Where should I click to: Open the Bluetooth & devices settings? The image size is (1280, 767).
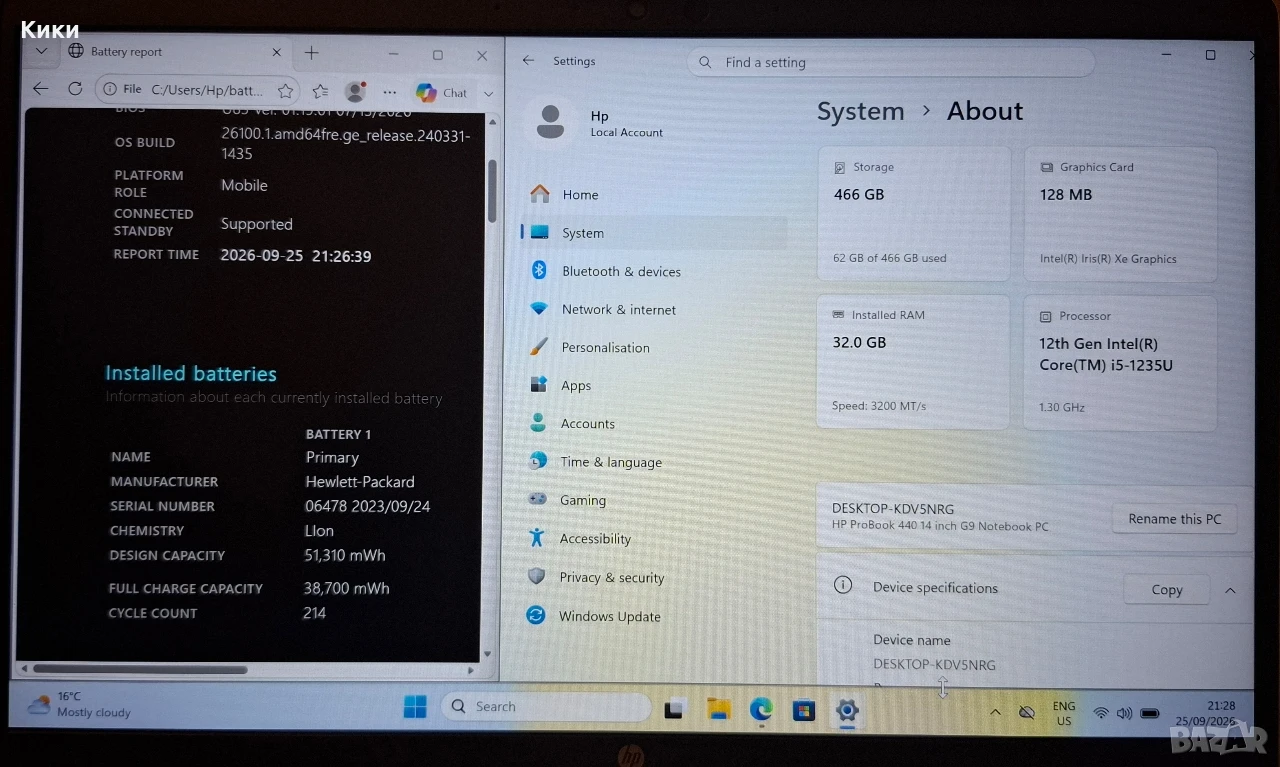[x=606, y=271]
